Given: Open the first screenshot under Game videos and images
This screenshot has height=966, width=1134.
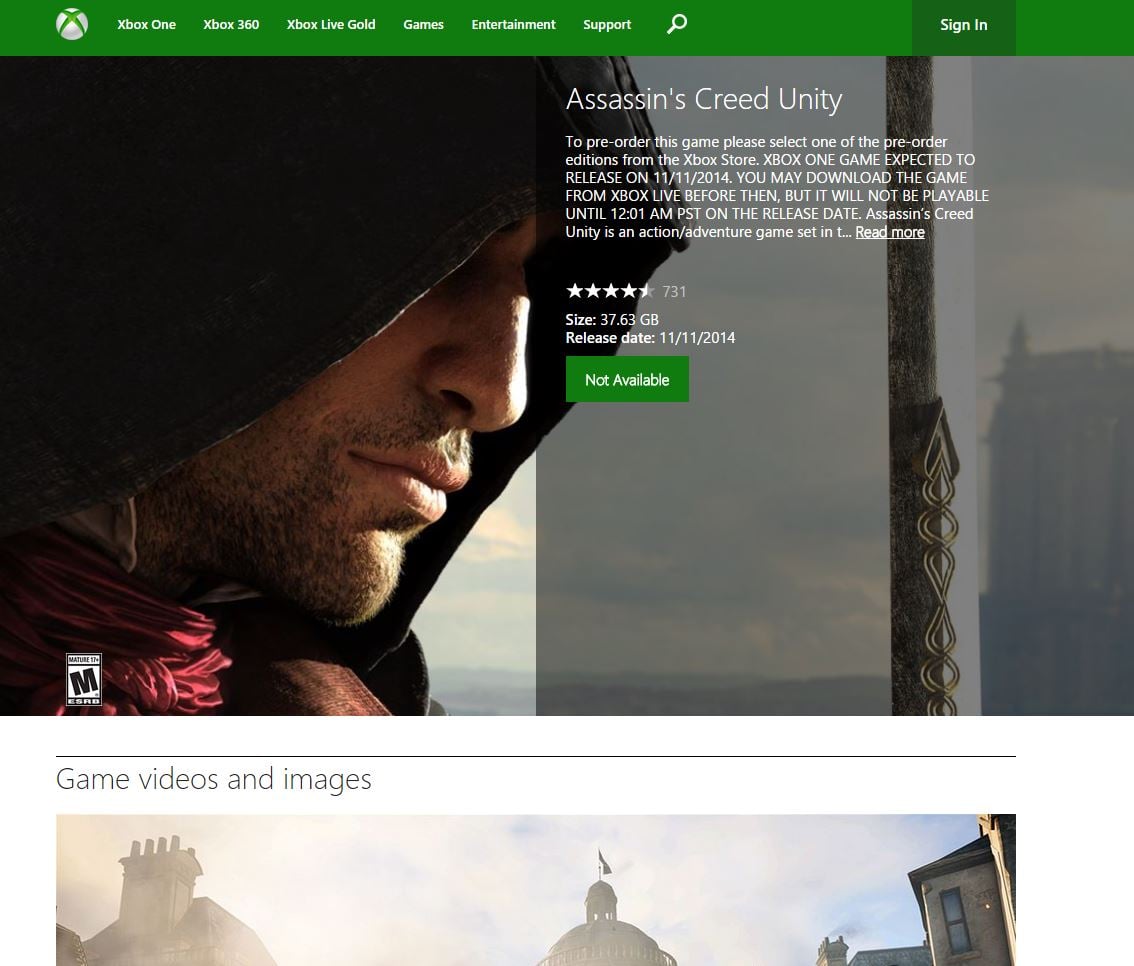Looking at the screenshot, I should tap(536, 888).
